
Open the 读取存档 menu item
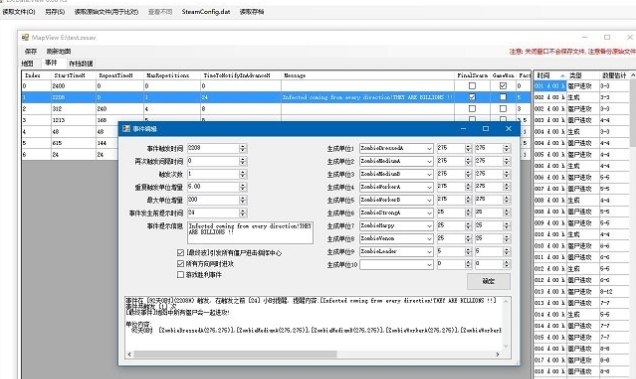(x=251, y=12)
